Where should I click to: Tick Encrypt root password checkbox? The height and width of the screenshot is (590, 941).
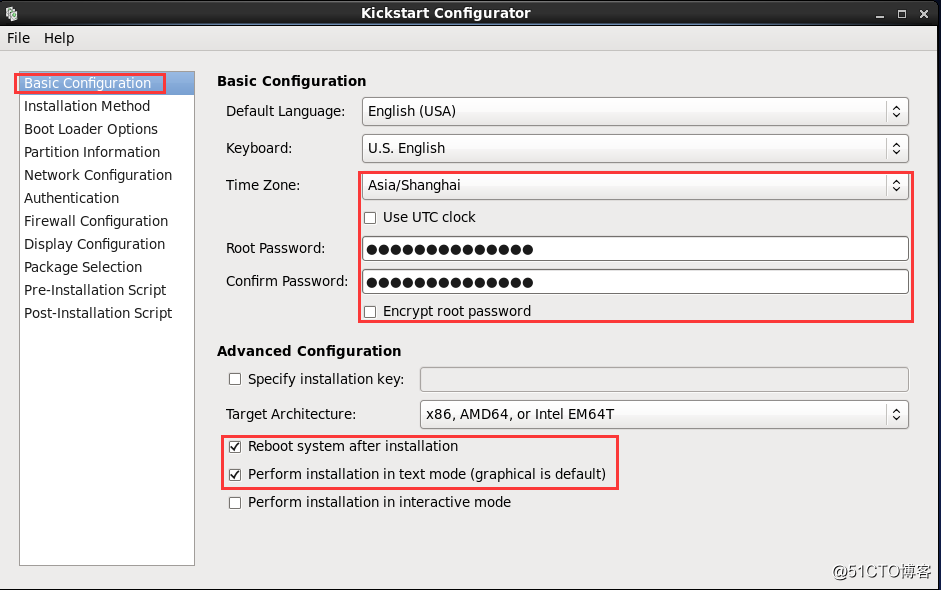coord(370,312)
